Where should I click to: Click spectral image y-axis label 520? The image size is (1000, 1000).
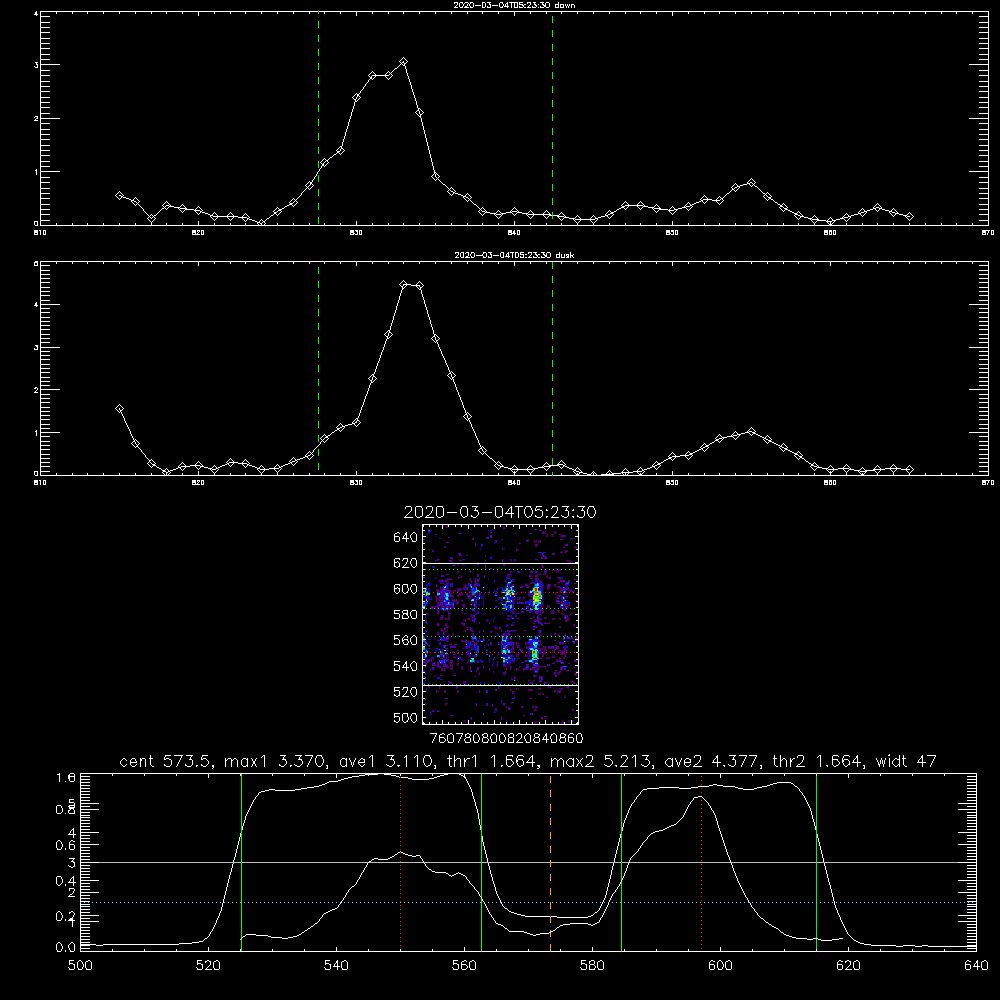[405, 692]
